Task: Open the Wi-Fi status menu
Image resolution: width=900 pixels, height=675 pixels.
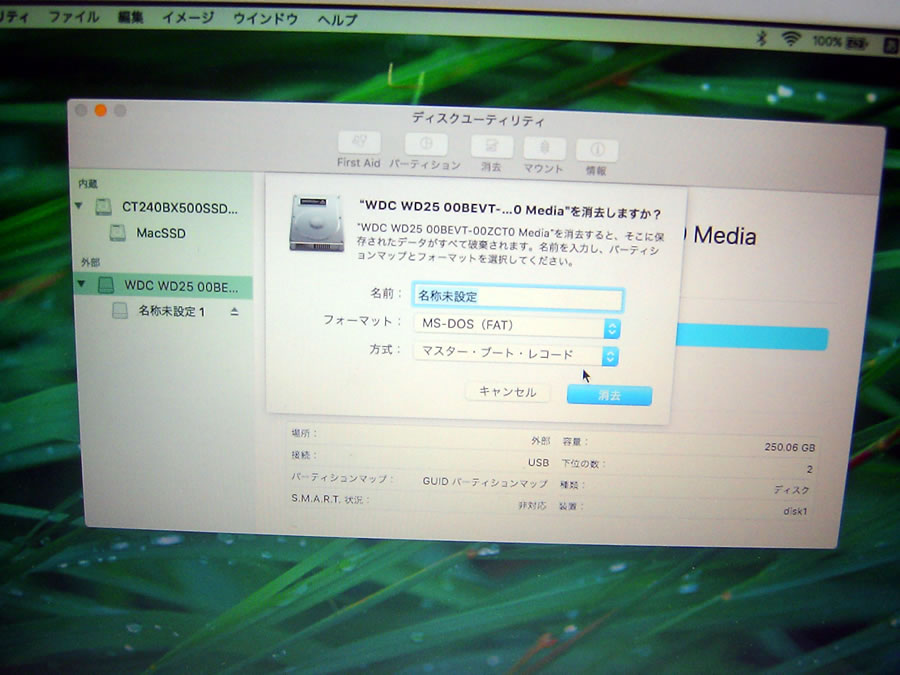Action: [791, 39]
